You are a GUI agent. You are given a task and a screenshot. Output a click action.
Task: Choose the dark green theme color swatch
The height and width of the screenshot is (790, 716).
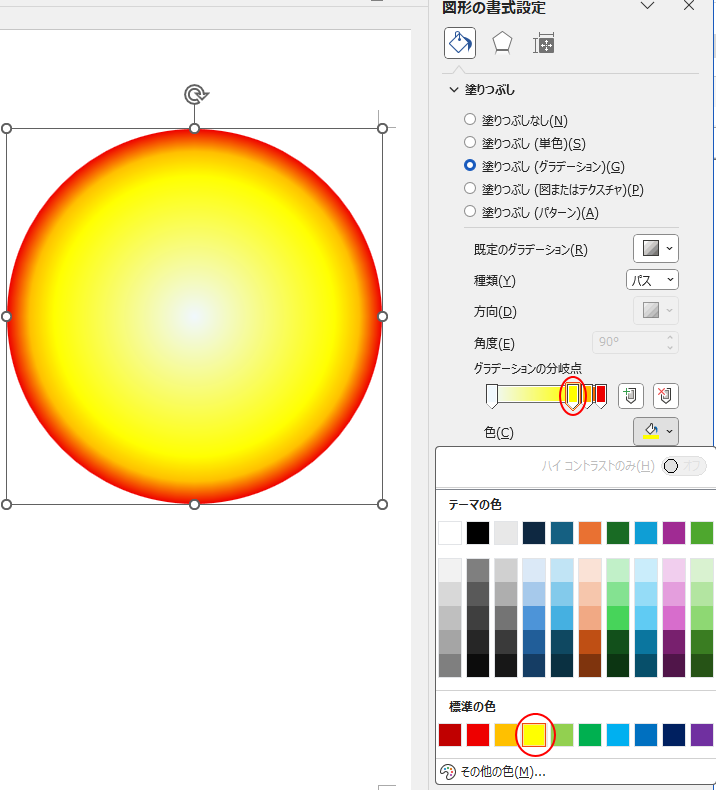(618, 533)
